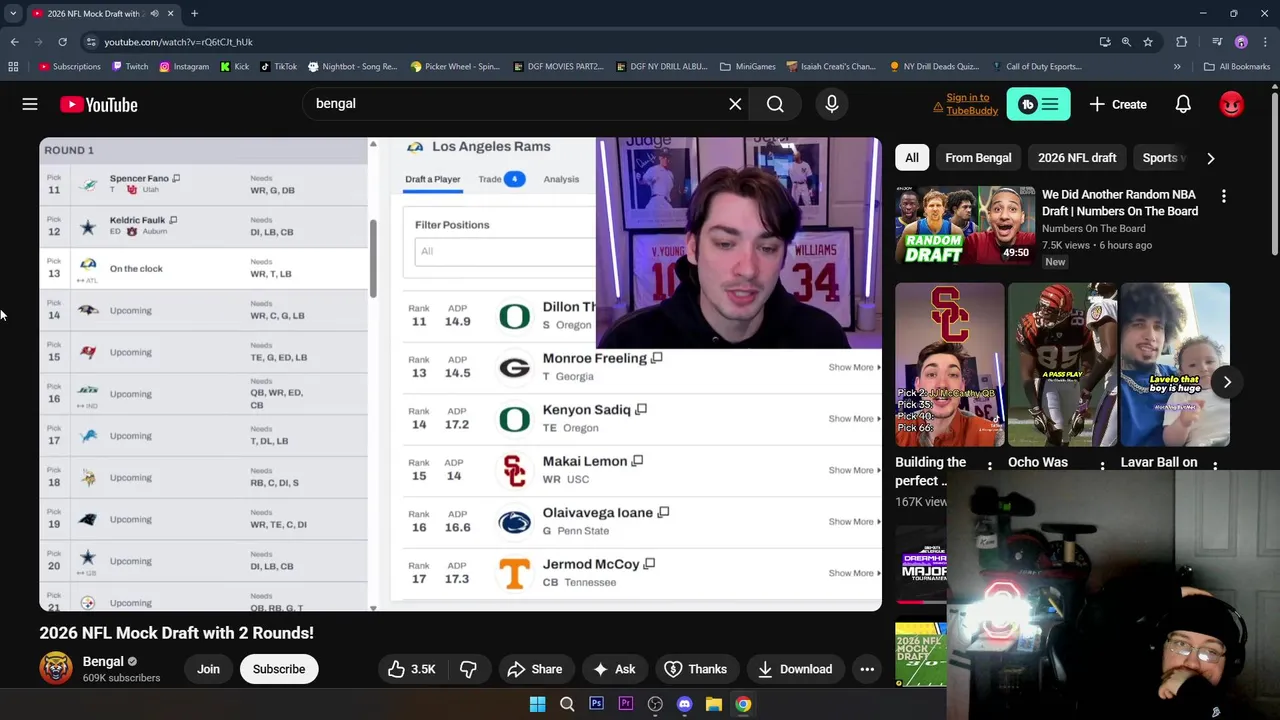Dislike the video
The image size is (1280, 720).
[x=467, y=669]
